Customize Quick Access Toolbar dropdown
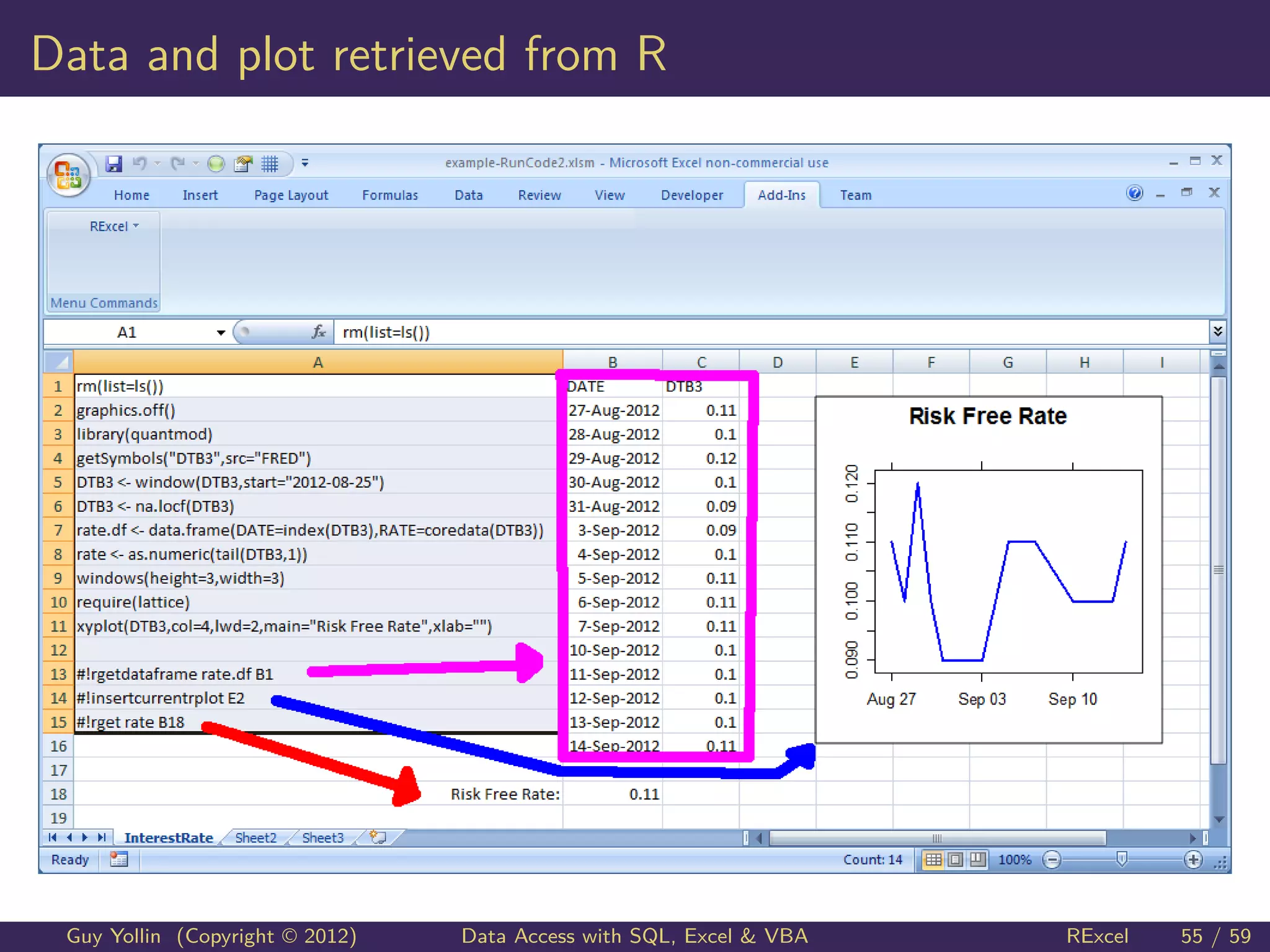This screenshot has height=952, width=1270. (x=305, y=164)
